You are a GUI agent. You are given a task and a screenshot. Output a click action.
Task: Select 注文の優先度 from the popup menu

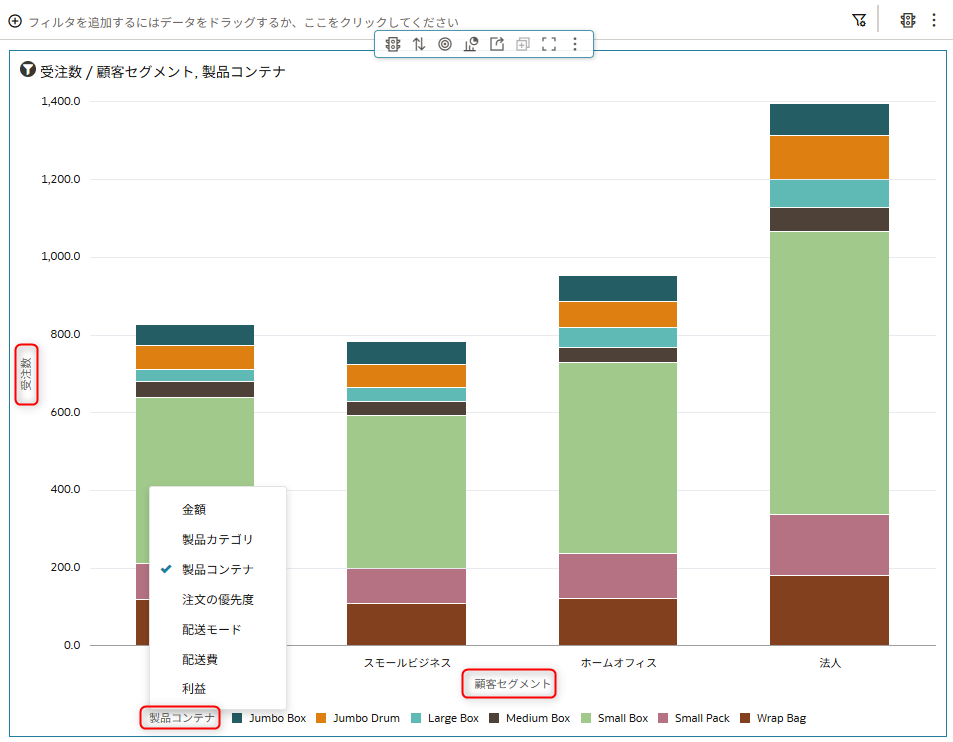[218, 600]
